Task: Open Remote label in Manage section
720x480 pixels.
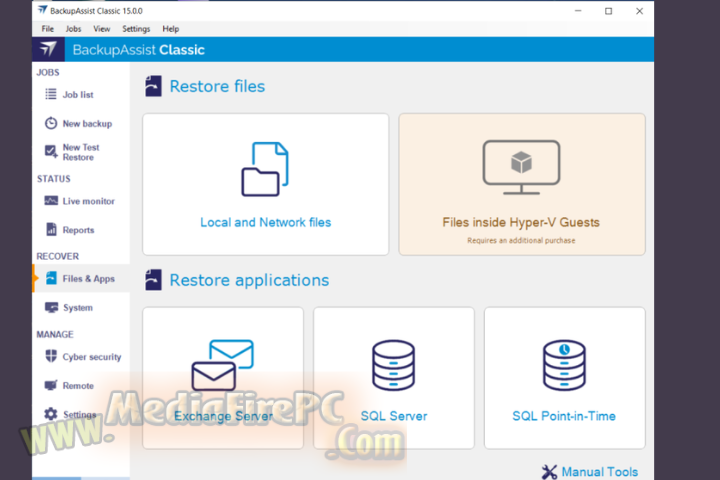Action: (x=78, y=386)
